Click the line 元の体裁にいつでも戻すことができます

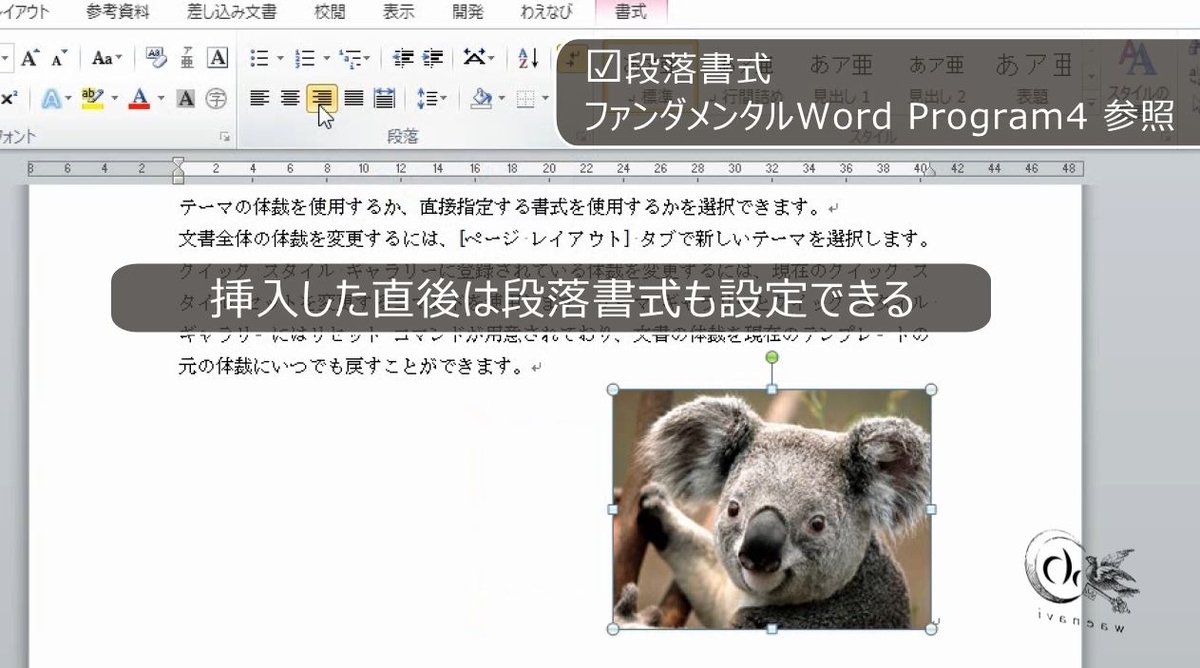point(360,367)
